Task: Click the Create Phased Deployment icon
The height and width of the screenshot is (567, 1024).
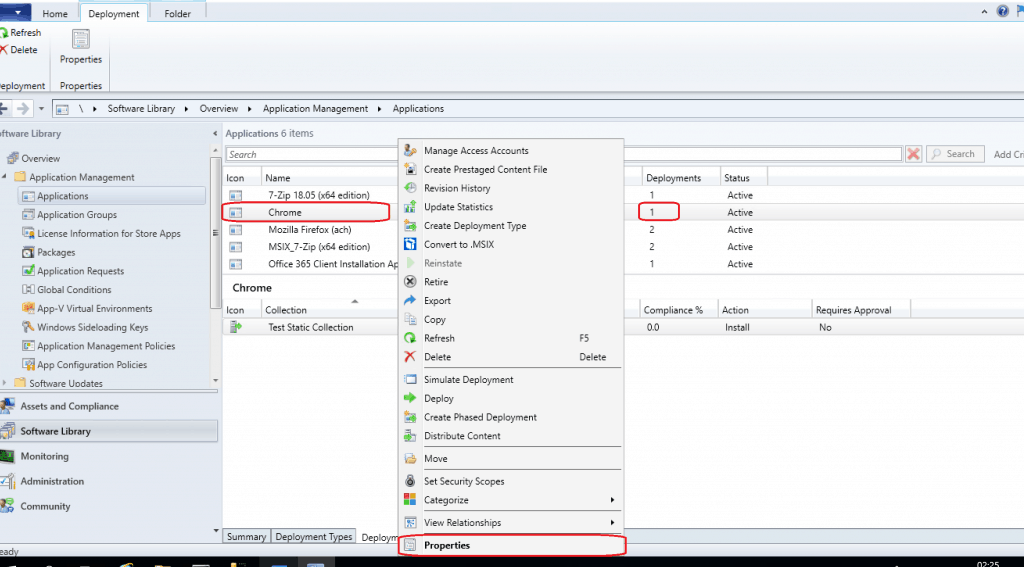Action: click(x=410, y=417)
